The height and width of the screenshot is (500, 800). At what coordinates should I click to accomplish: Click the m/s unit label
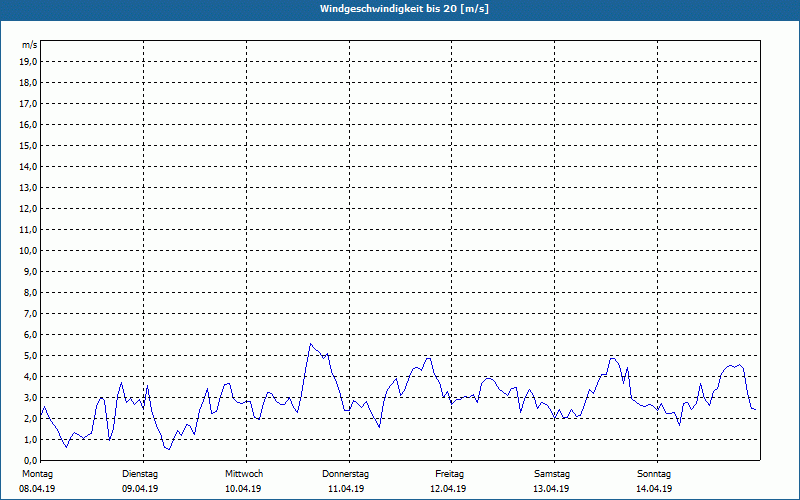(29, 45)
